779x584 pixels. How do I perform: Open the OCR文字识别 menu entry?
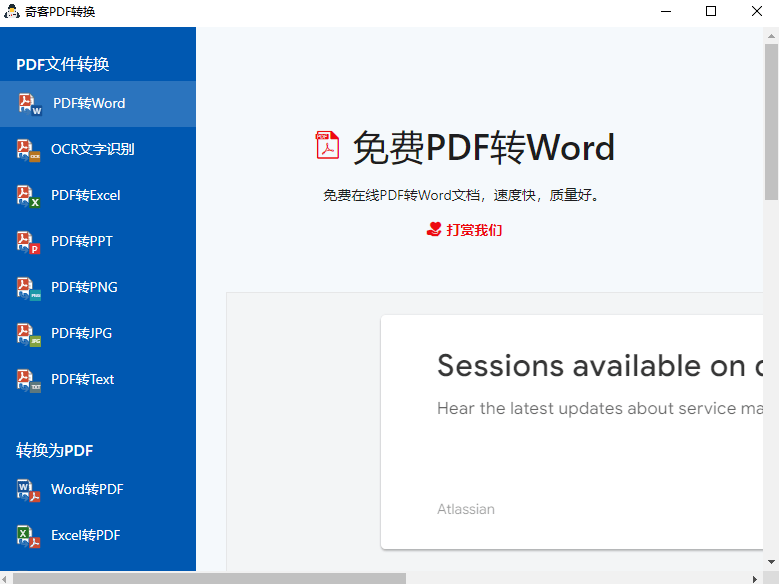pyautogui.click(x=92, y=149)
